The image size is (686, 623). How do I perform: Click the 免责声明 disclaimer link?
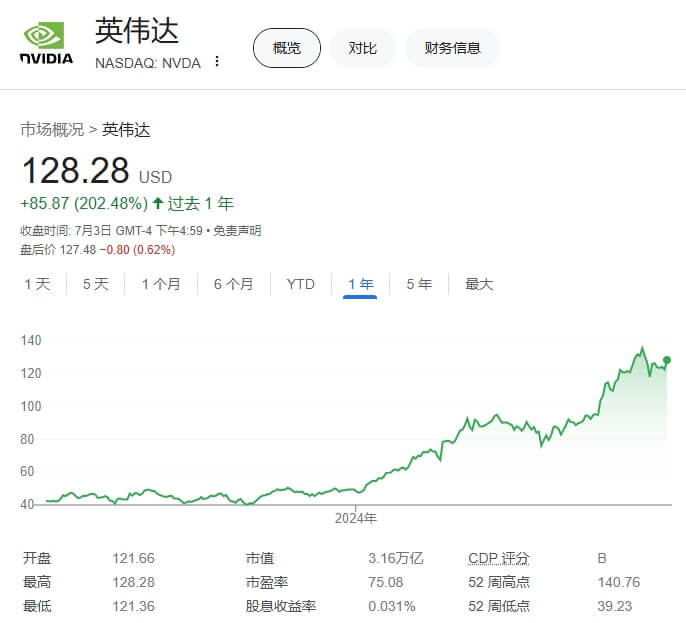[237, 231]
